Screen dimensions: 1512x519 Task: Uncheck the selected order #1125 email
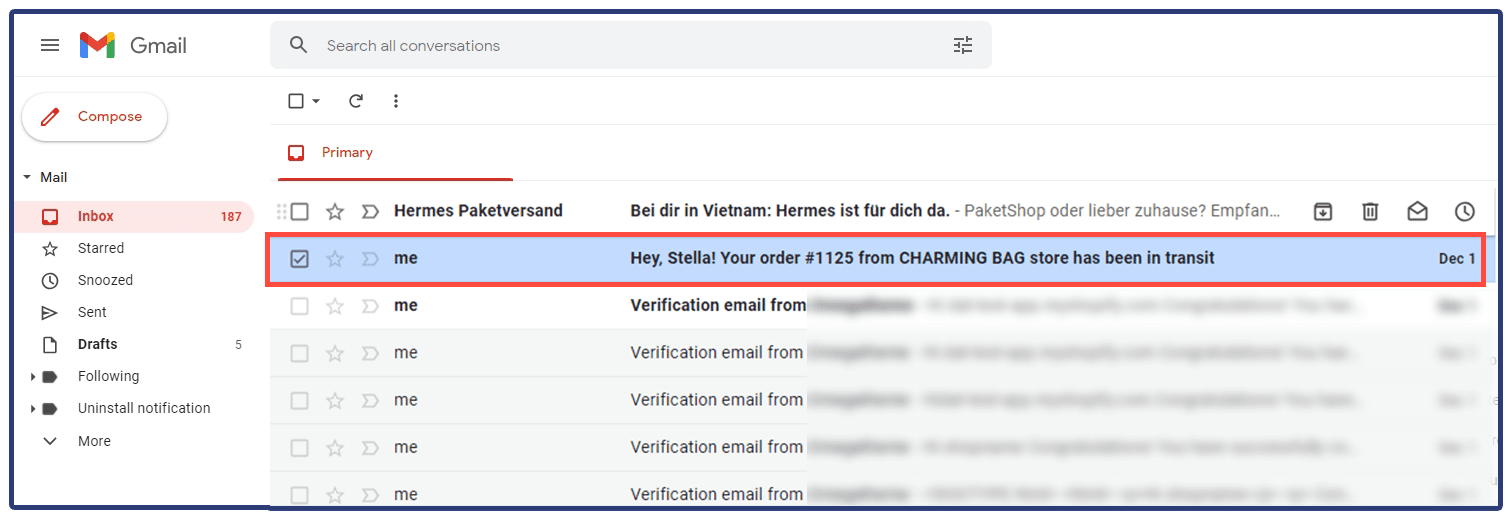[299, 259]
